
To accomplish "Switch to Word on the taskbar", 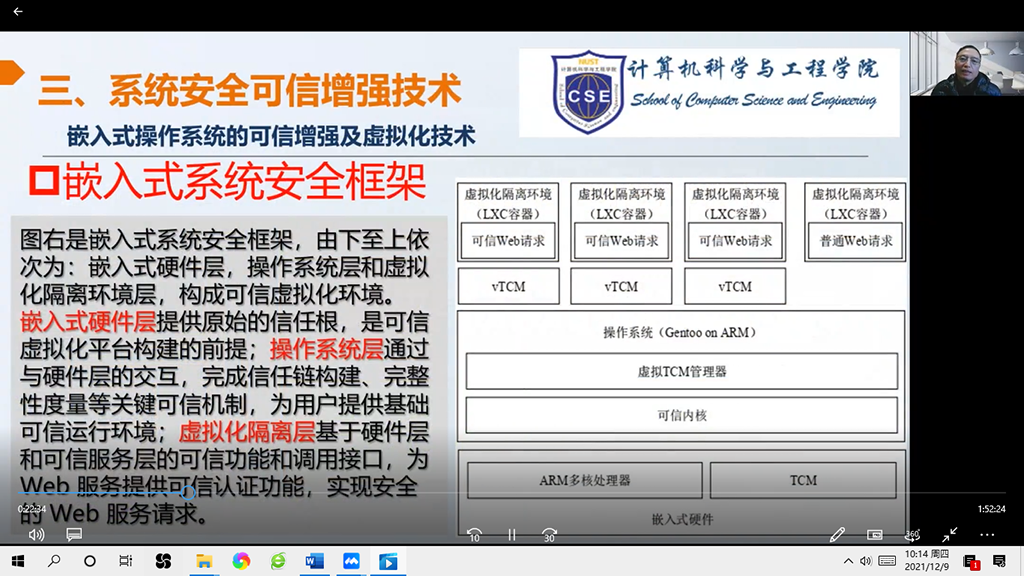I will [x=314, y=561].
